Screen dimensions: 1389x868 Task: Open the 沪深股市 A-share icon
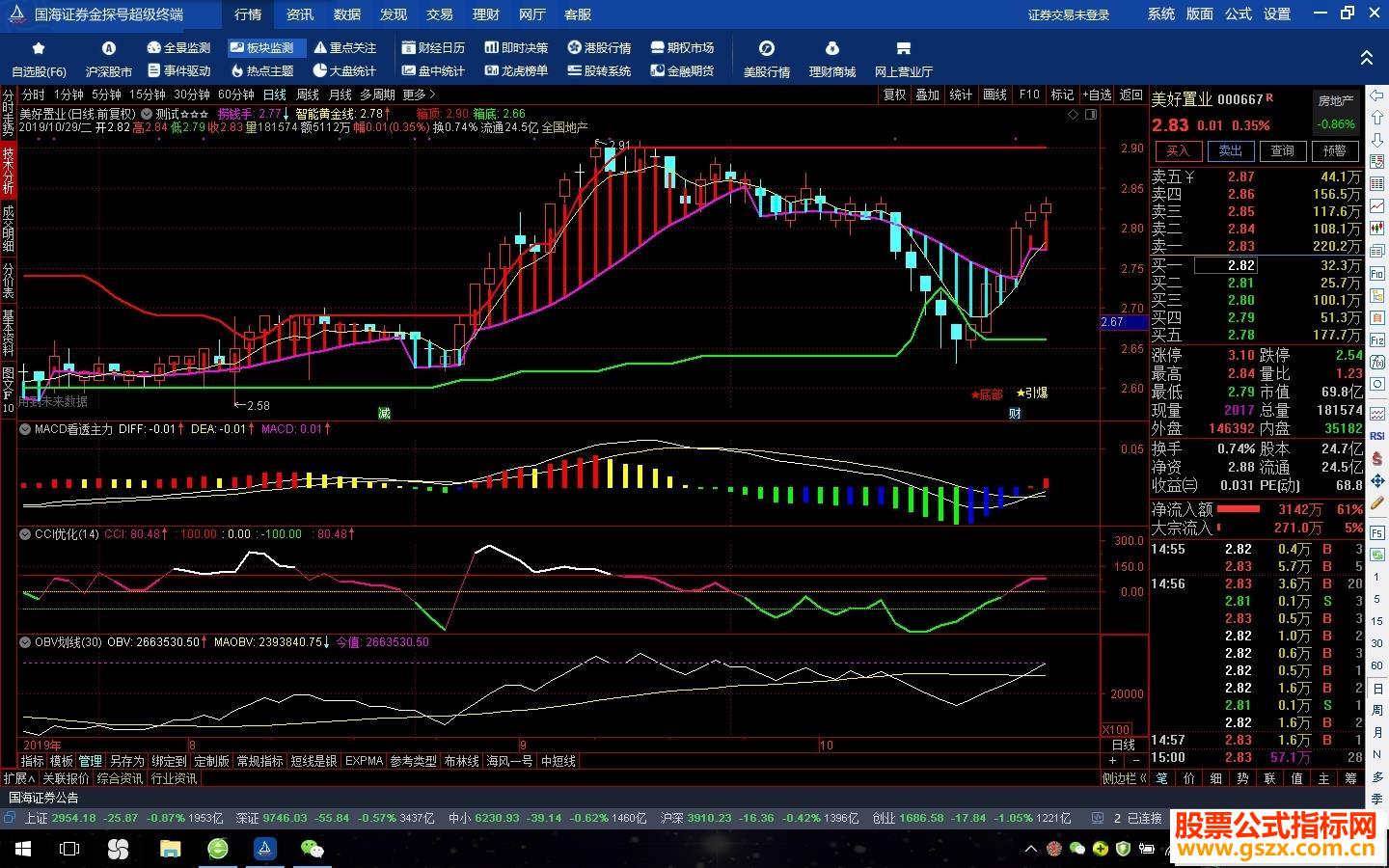pyautogui.click(x=108, y=48)
